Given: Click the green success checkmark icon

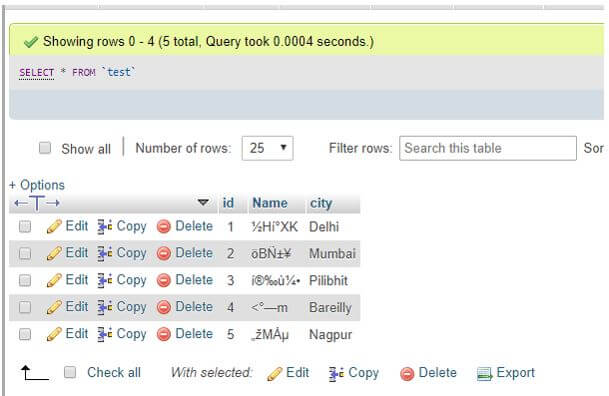Looking at the screenshot, I should point(31,42).
